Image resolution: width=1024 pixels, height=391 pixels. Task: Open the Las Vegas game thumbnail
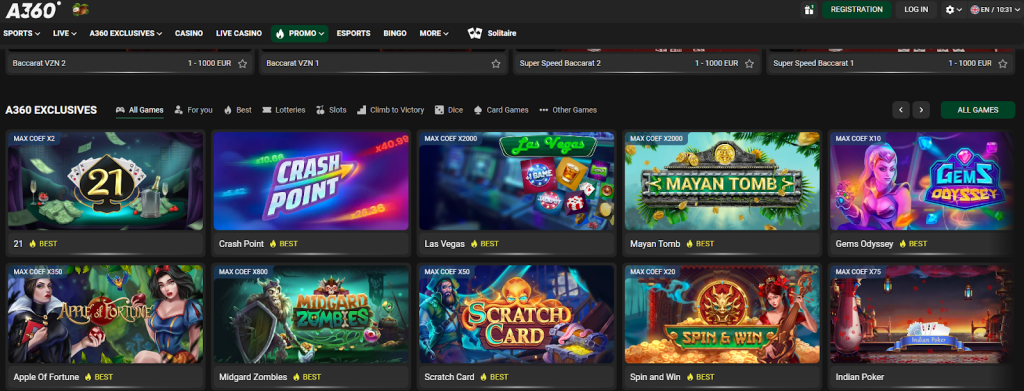tap(517, 181)
